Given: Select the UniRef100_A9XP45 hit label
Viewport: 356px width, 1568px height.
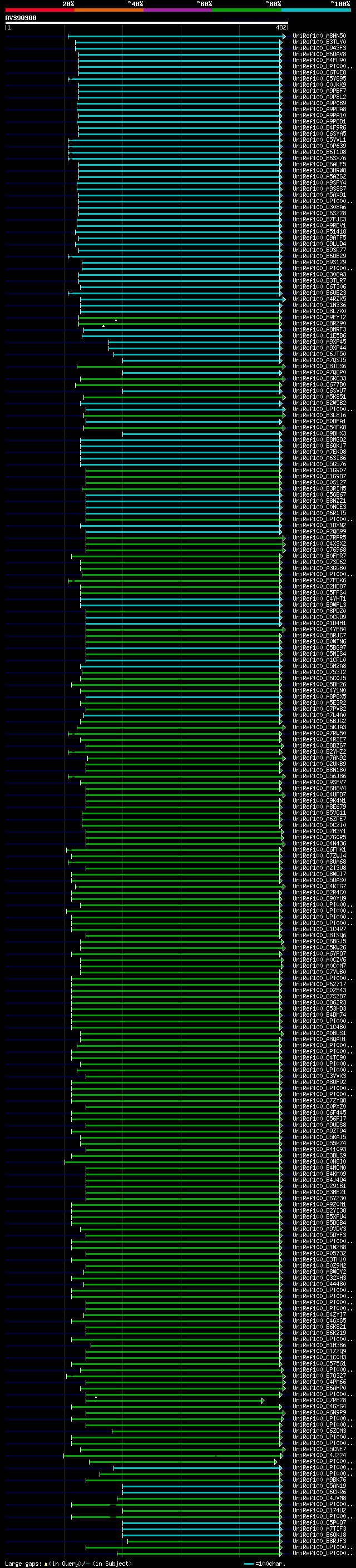Looking at the screenshot, I should click(x=319, y=342).
